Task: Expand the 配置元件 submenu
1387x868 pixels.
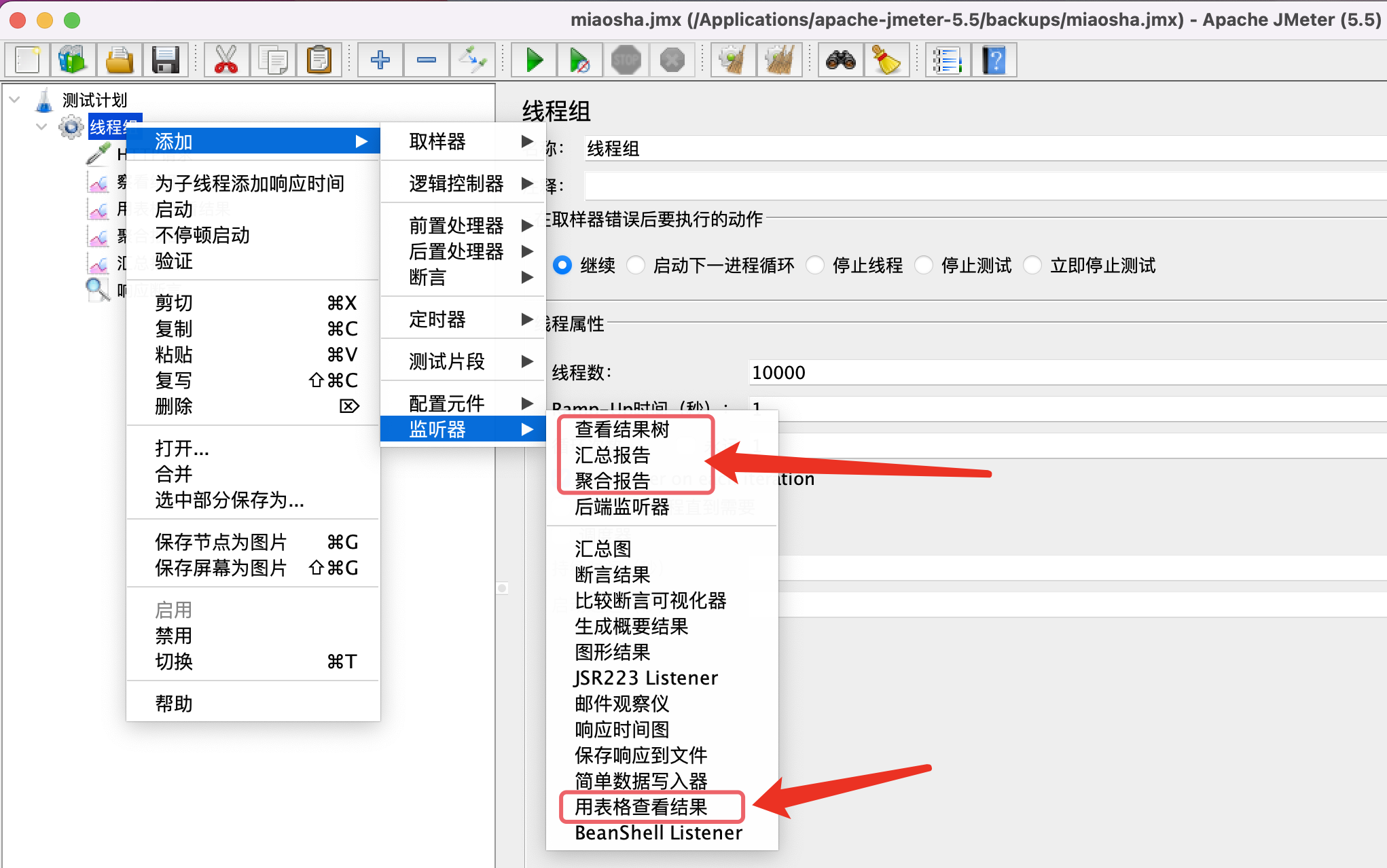Action: (463, 403)
